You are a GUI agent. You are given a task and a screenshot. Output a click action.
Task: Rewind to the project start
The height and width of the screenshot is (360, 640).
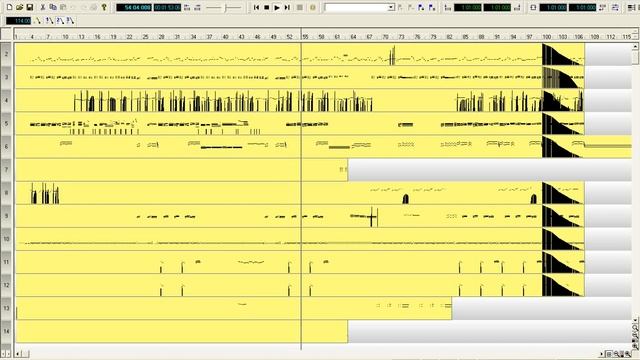(256, 7)
